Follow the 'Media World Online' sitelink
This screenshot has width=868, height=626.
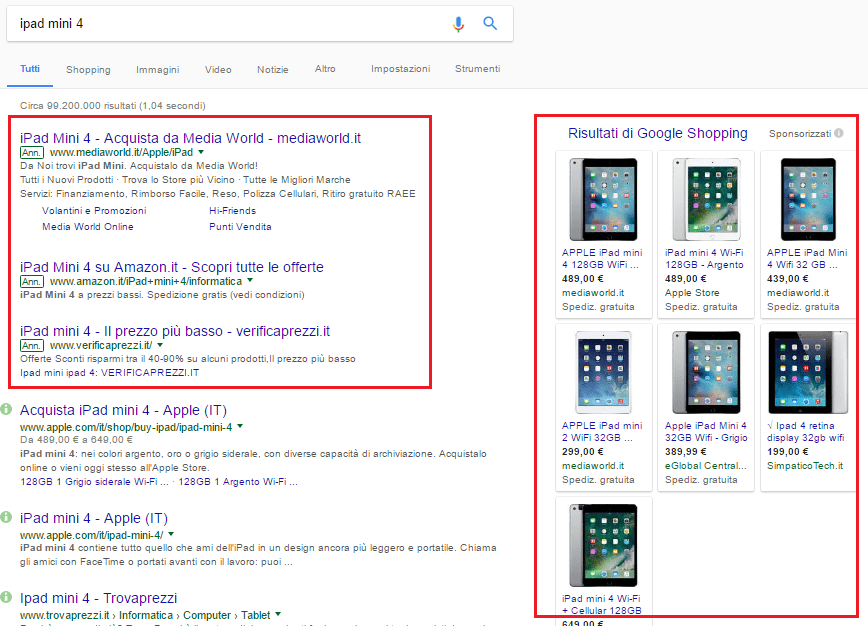click(x=88, y=227)
